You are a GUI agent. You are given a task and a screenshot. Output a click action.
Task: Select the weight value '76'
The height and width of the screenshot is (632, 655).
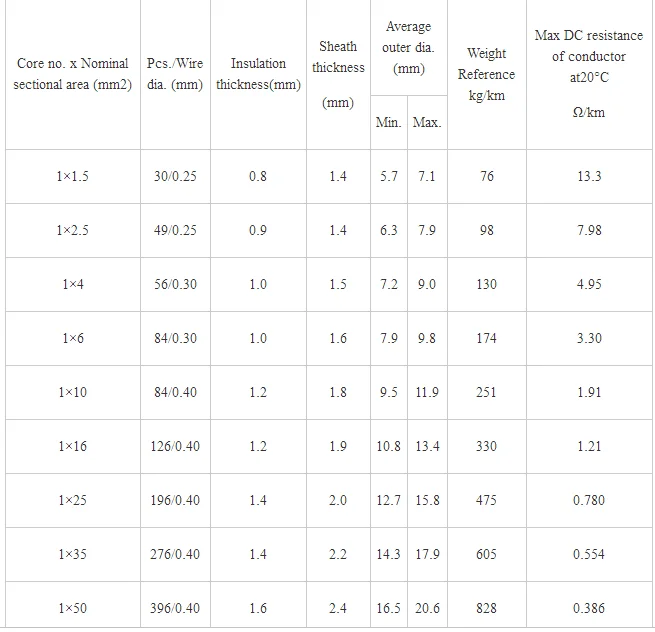(x=486, y=177)
